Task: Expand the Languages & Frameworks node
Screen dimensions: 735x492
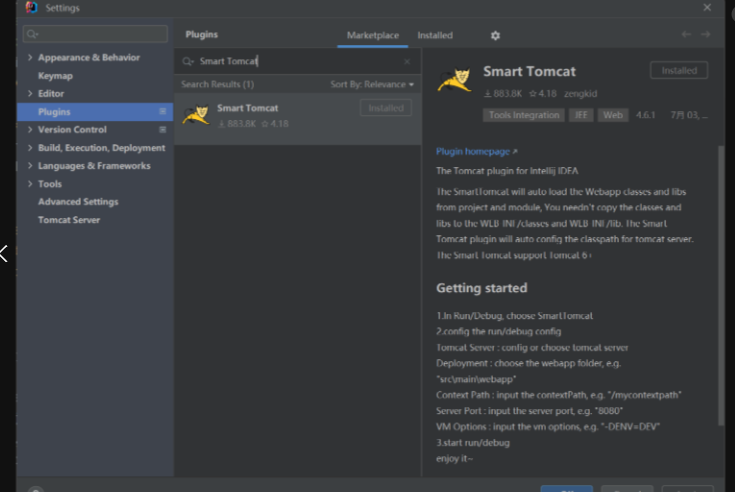Action: [30, 165]
